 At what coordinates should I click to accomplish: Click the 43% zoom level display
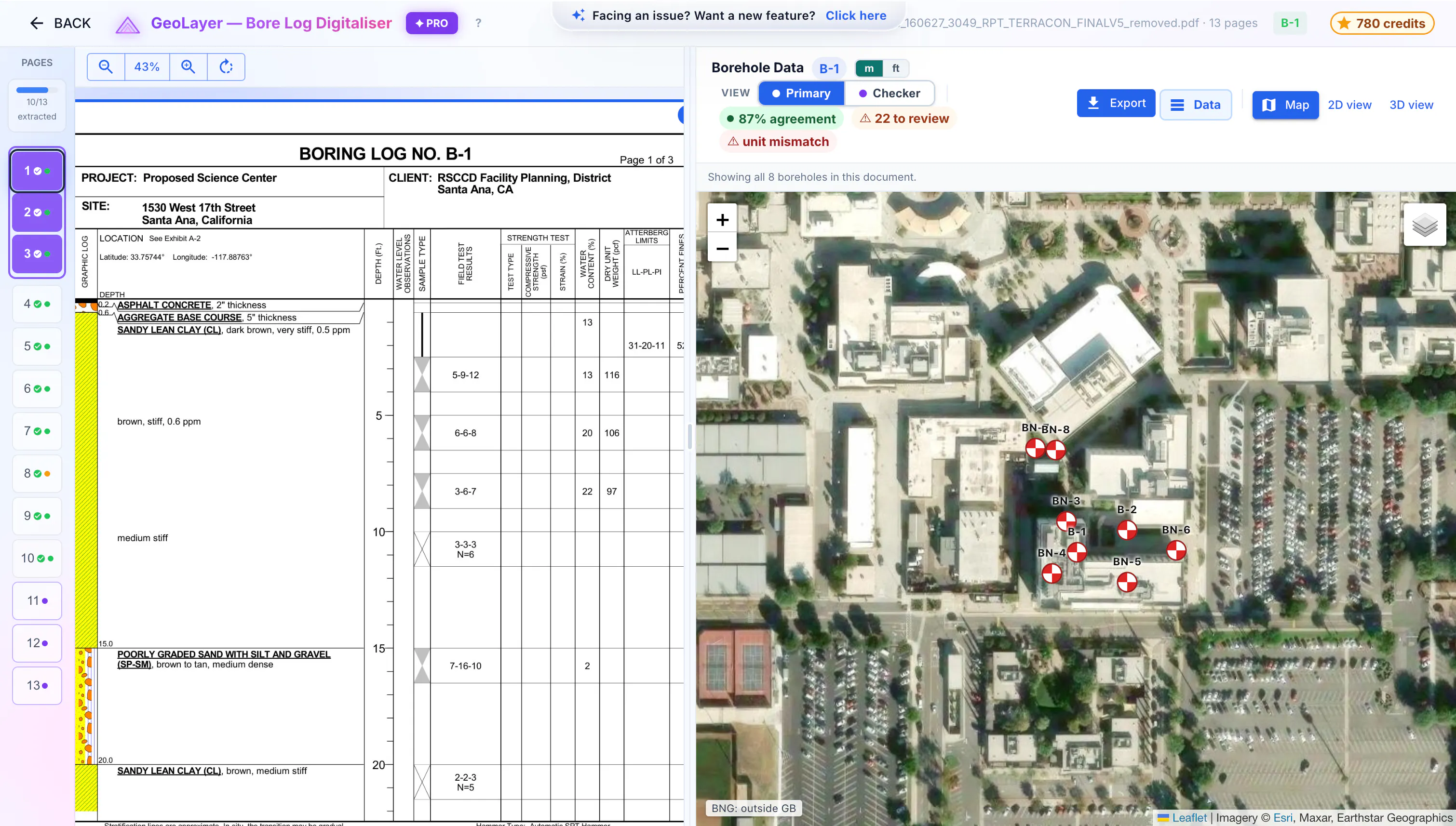pos(147,67)
